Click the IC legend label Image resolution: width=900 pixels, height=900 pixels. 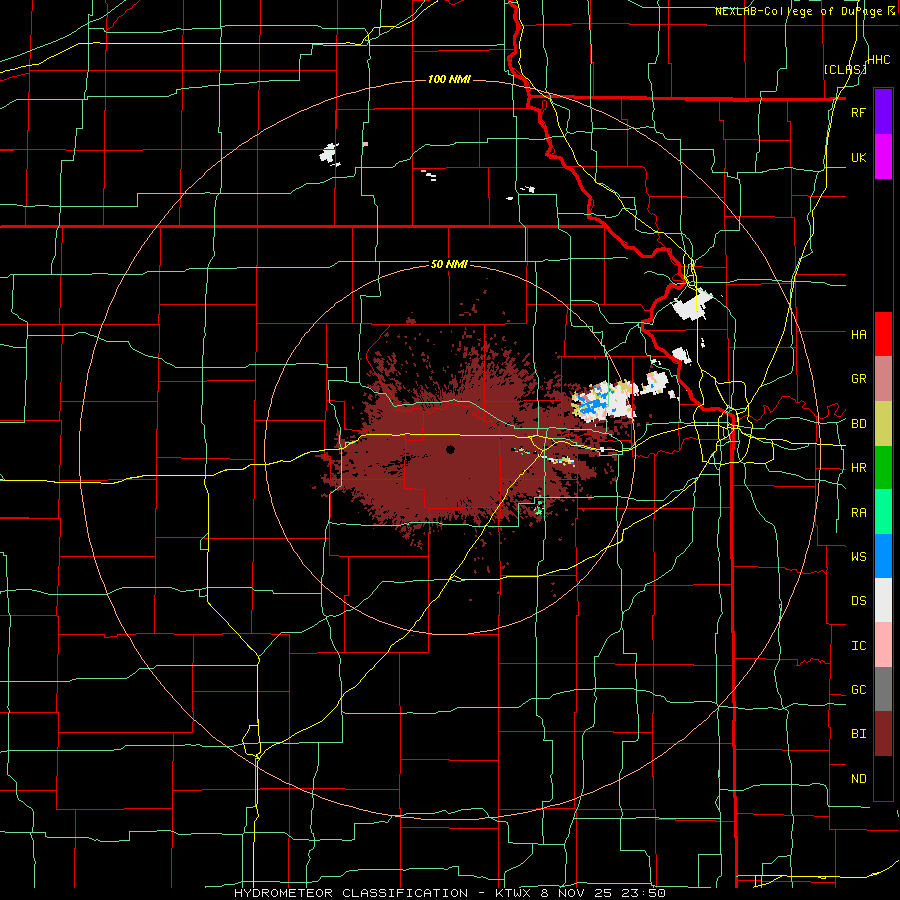[858, 646]
